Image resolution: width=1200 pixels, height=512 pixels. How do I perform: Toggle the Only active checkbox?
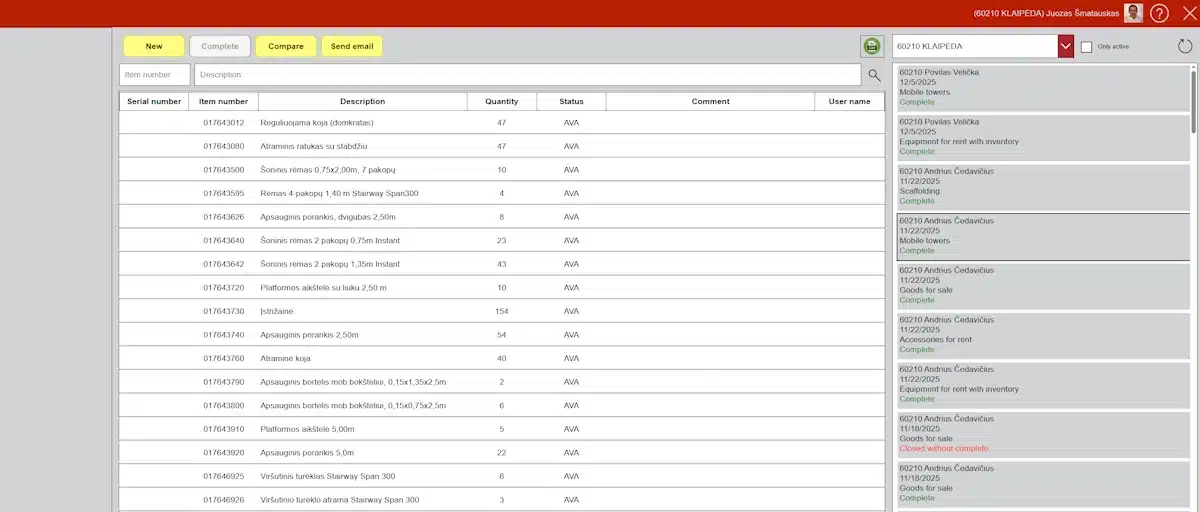[x=1086, y=47]
